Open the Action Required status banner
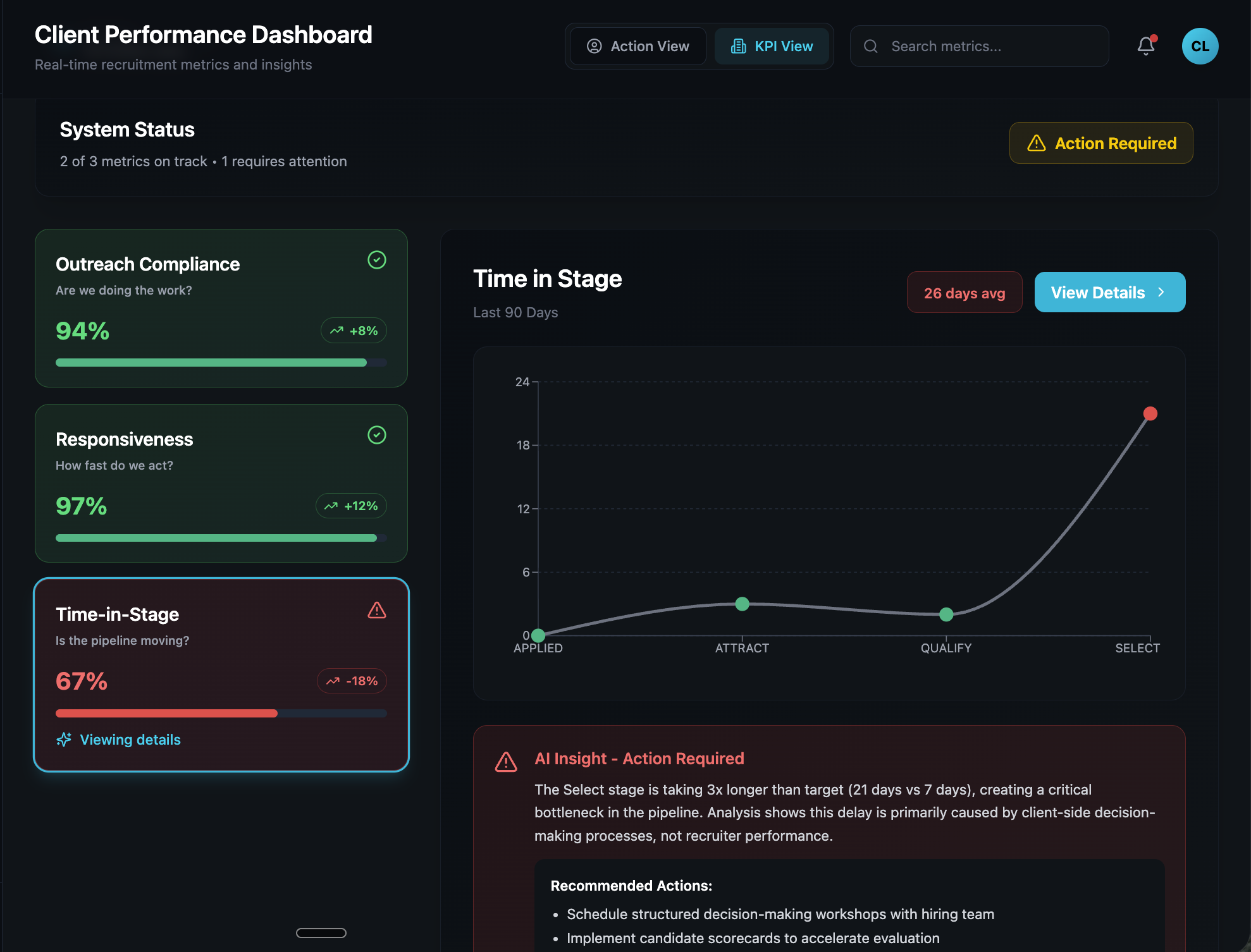This screenshot has width=1251, height=952. point(1100,143)
